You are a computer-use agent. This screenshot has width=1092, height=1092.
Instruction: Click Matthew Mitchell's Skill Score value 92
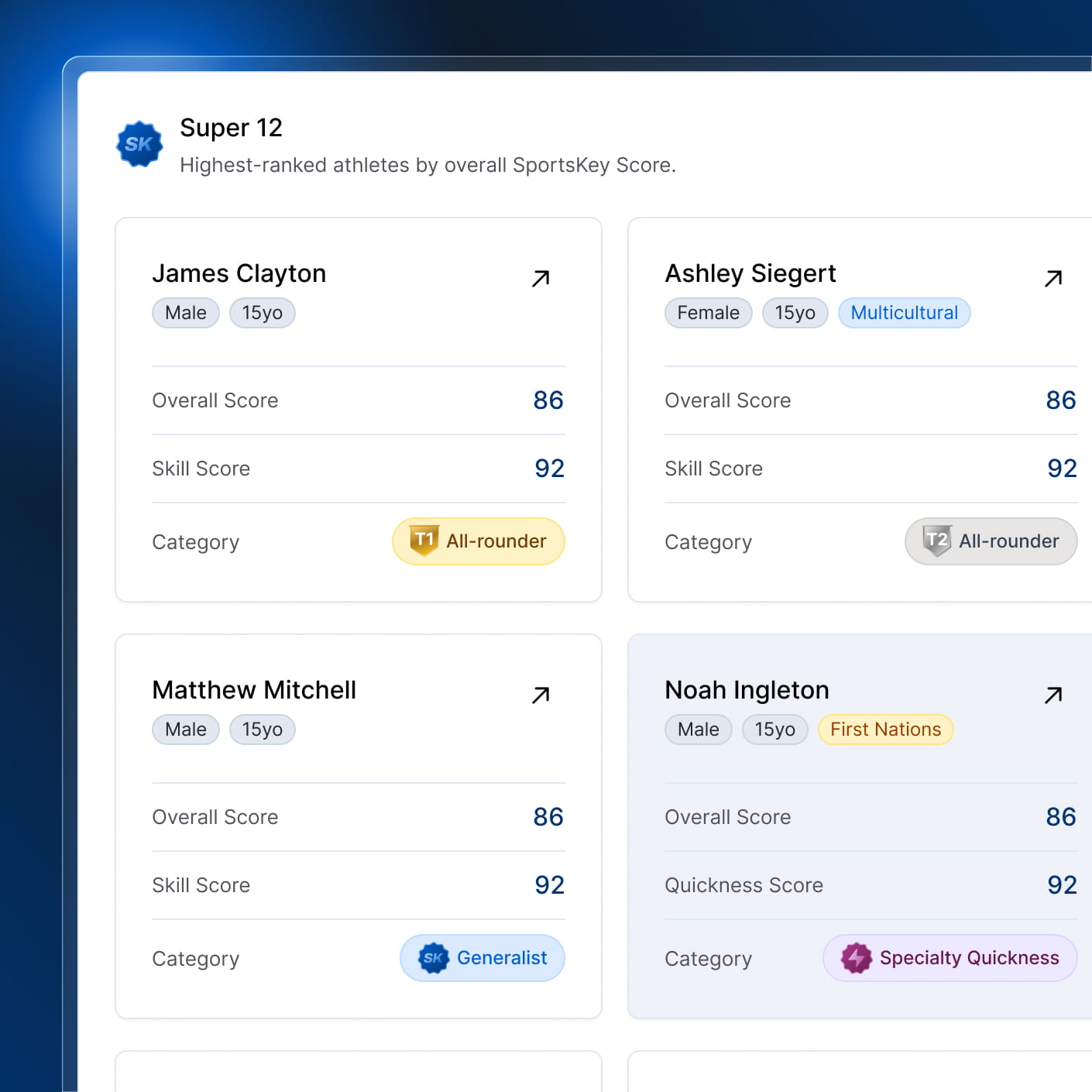(x=549, y=885)
